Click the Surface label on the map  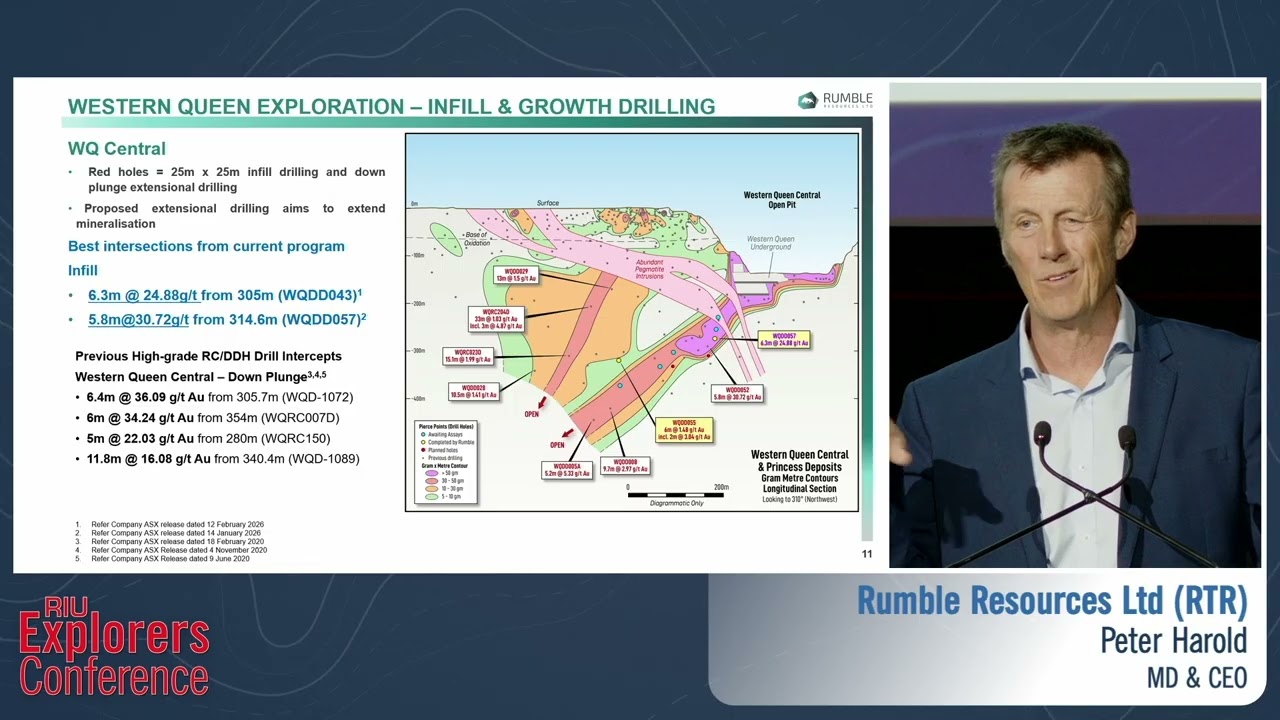548,203
